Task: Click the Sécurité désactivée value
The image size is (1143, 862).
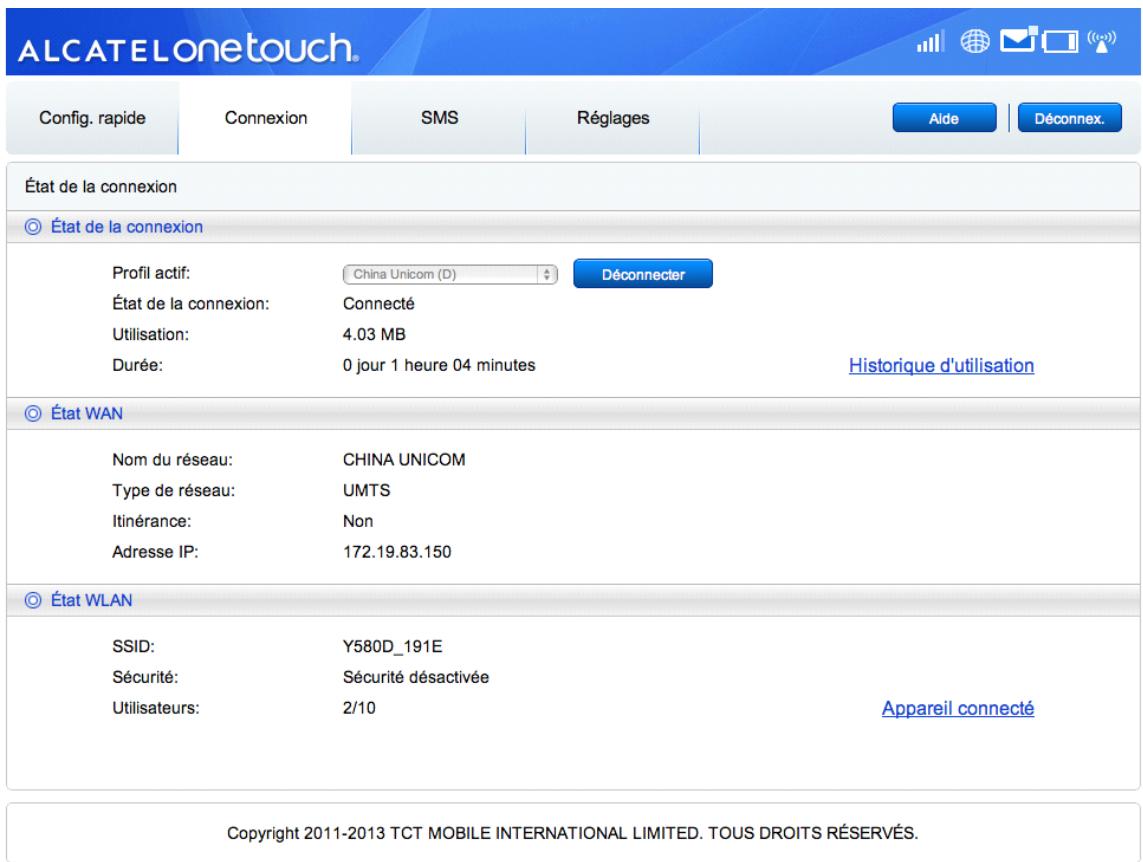Action: [x=416, y=677]
